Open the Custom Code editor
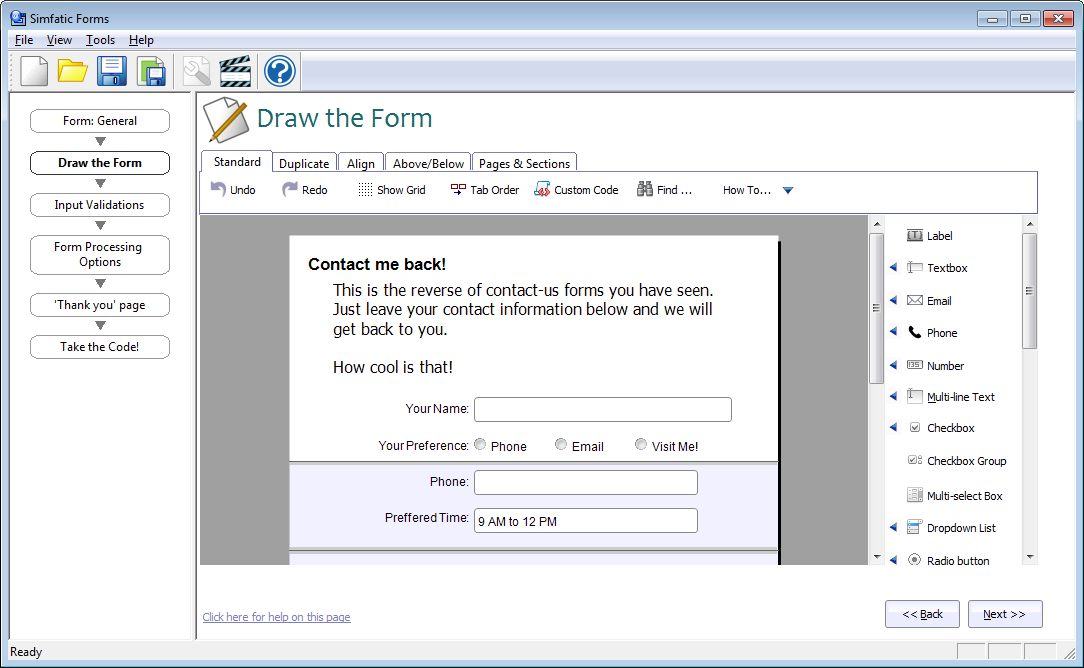 point(576,189)
